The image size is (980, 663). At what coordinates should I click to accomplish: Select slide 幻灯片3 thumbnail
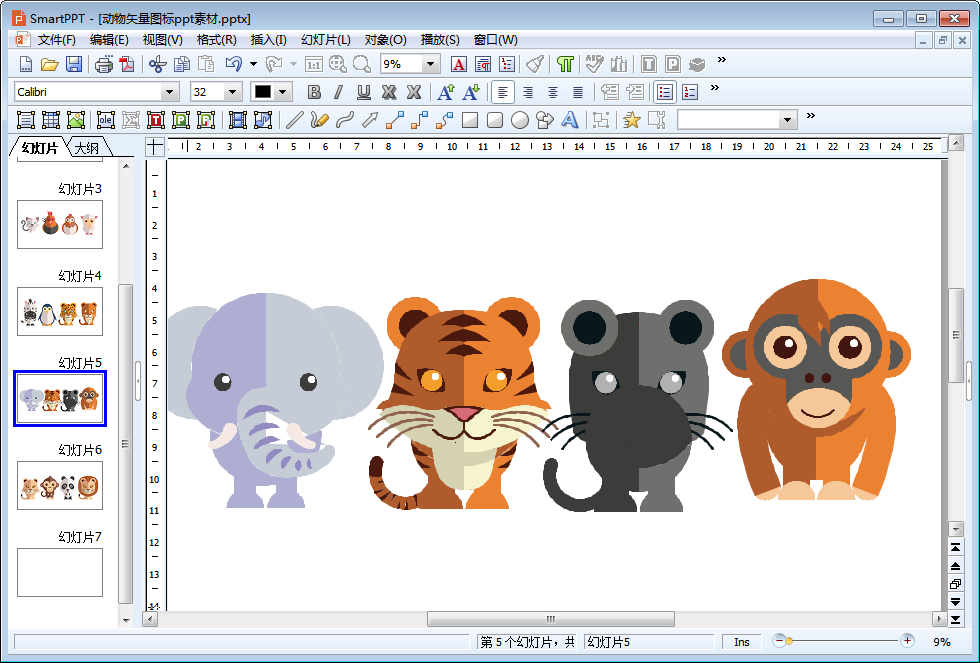[60, 224]
